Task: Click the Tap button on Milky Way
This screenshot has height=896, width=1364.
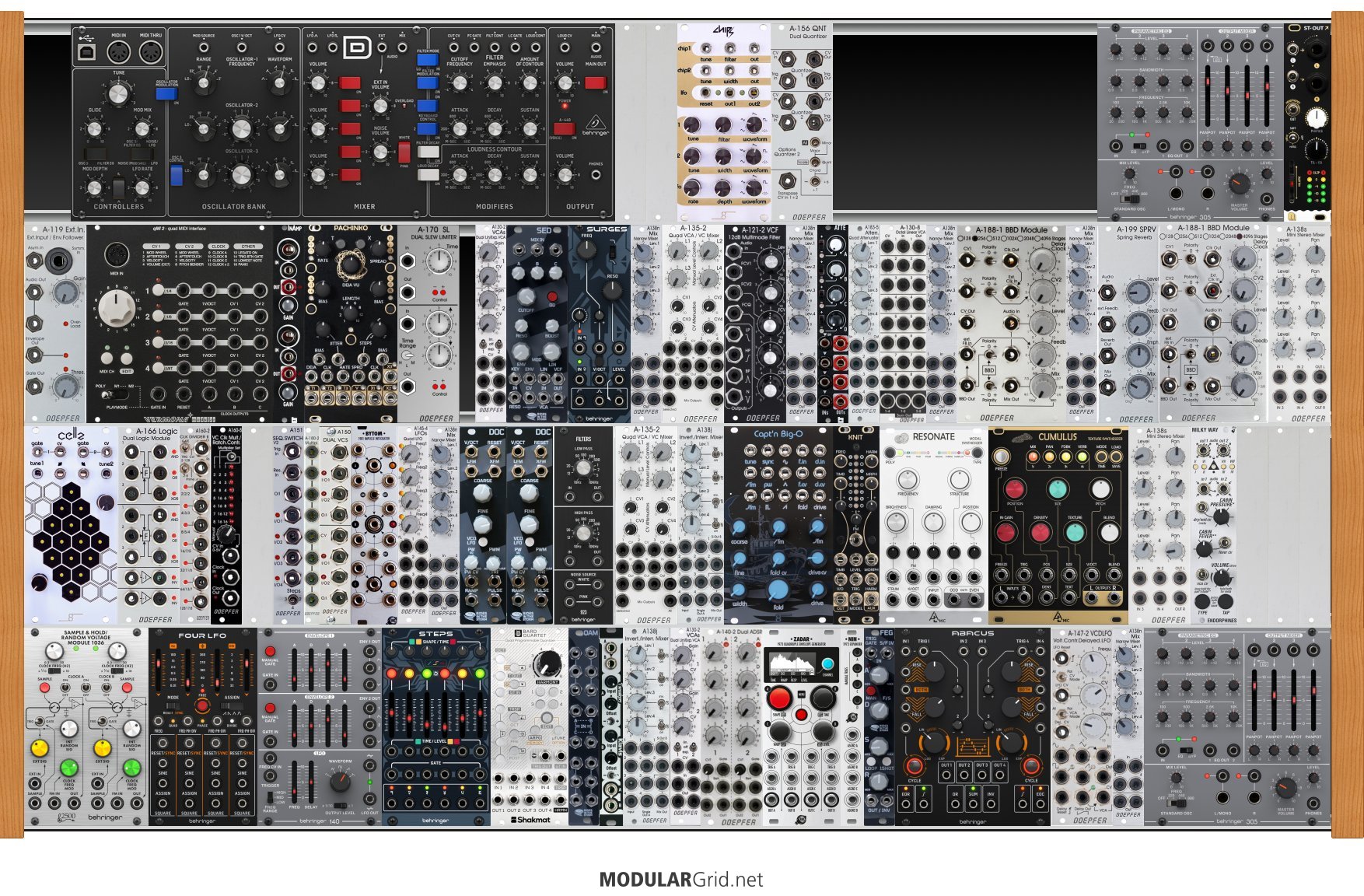Action: point(1225,602)
